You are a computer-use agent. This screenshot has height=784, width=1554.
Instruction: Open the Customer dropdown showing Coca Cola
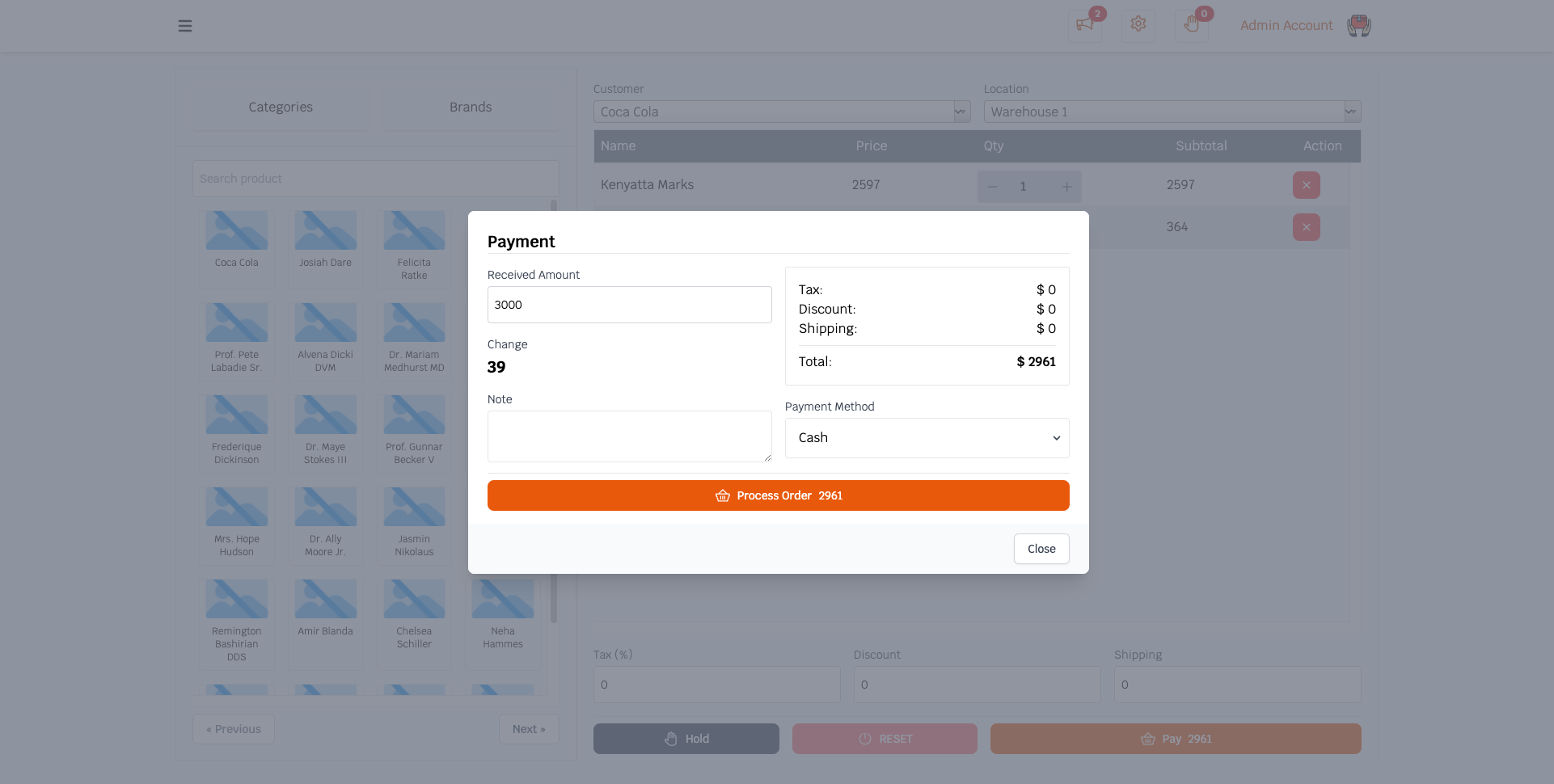tap(782, 112)
